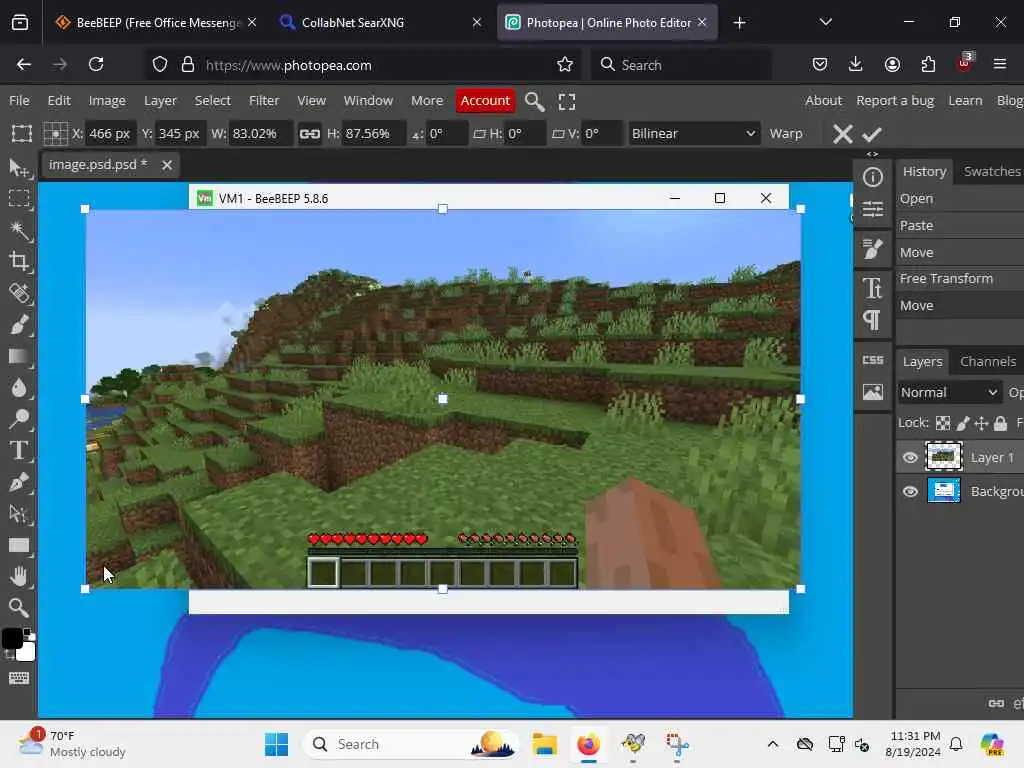Select the Crop tool
Image resolution: width=1024 pixels, height=768 pixels.
[x=19, y=261]
